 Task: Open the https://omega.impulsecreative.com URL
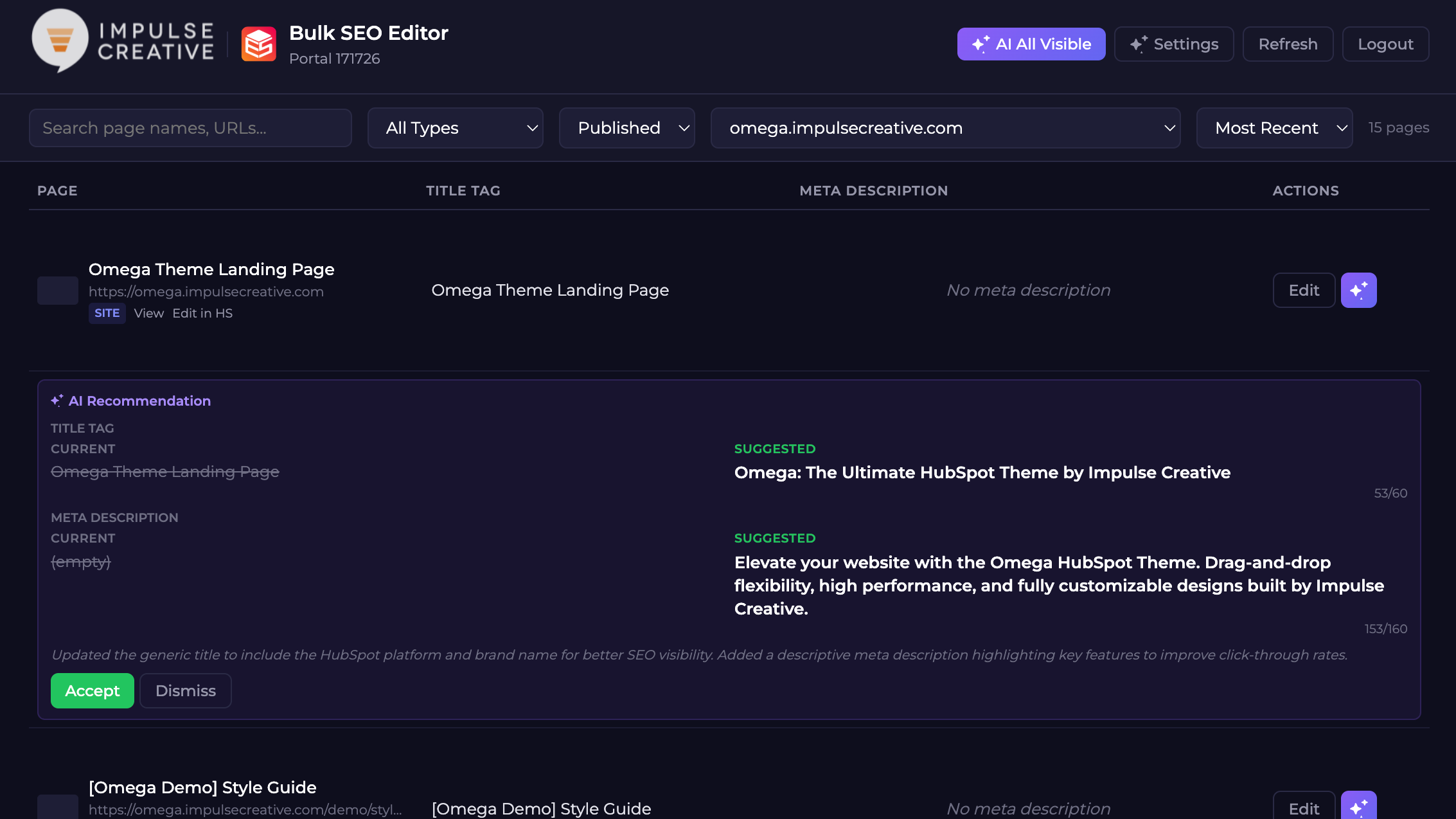pyautogui.click(x=206, y=292)
